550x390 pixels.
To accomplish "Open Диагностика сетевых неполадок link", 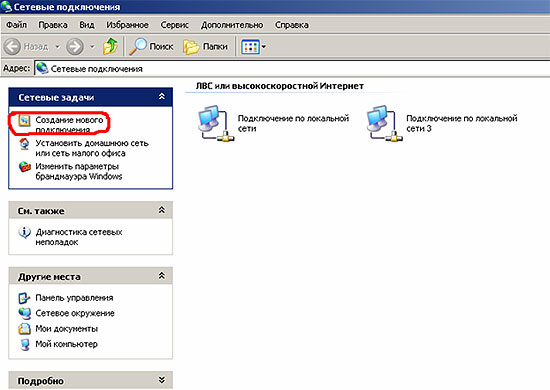I will (79, 237).
